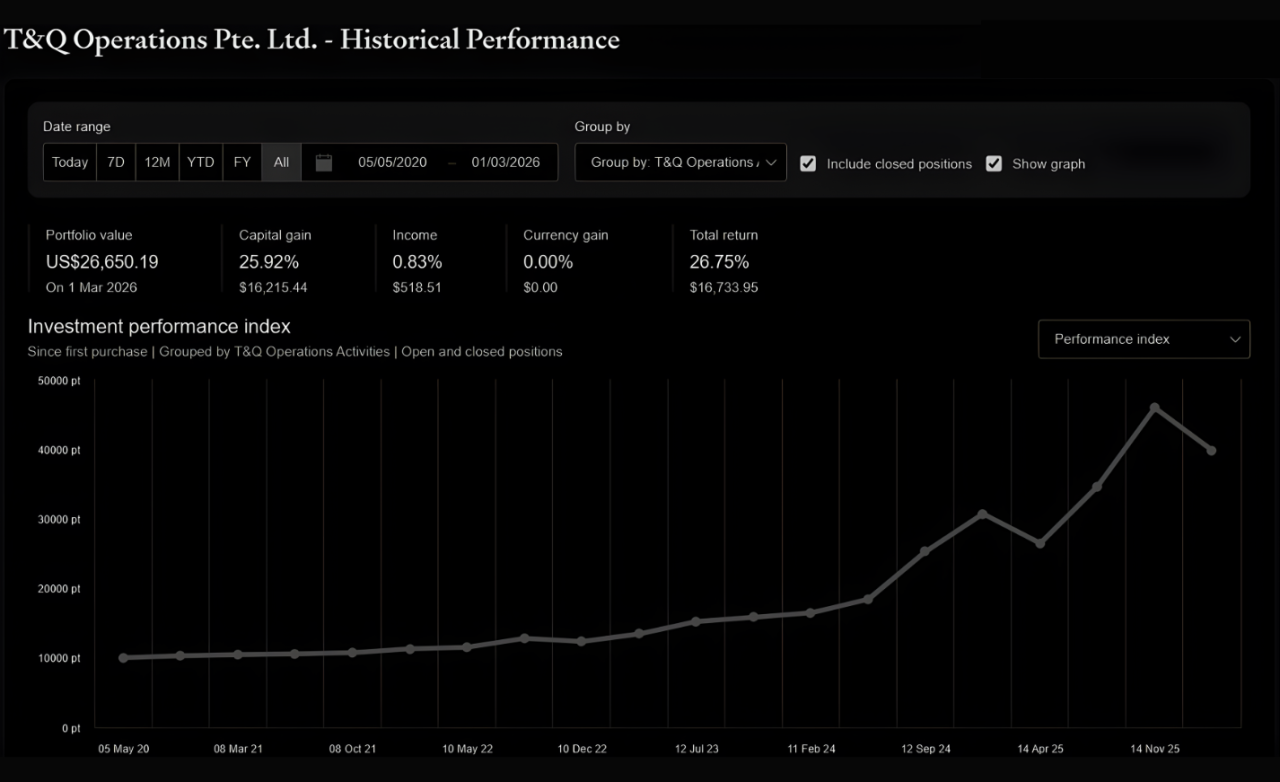The height and width of the screenshot is (782, 1280).
Task: Toggle the Show graph checkbox
Action: coord(994,164)
